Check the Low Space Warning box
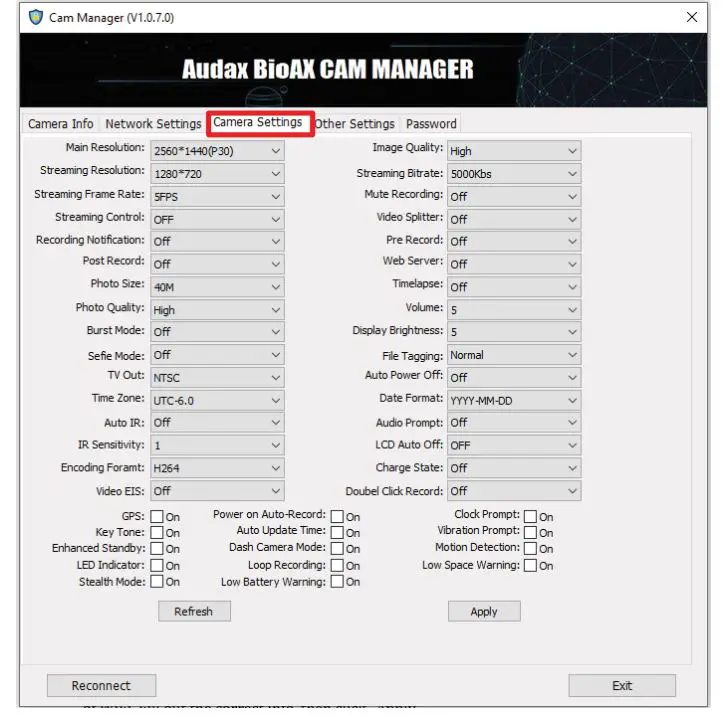Screen dimensions: 722x716 click(530, 565)
